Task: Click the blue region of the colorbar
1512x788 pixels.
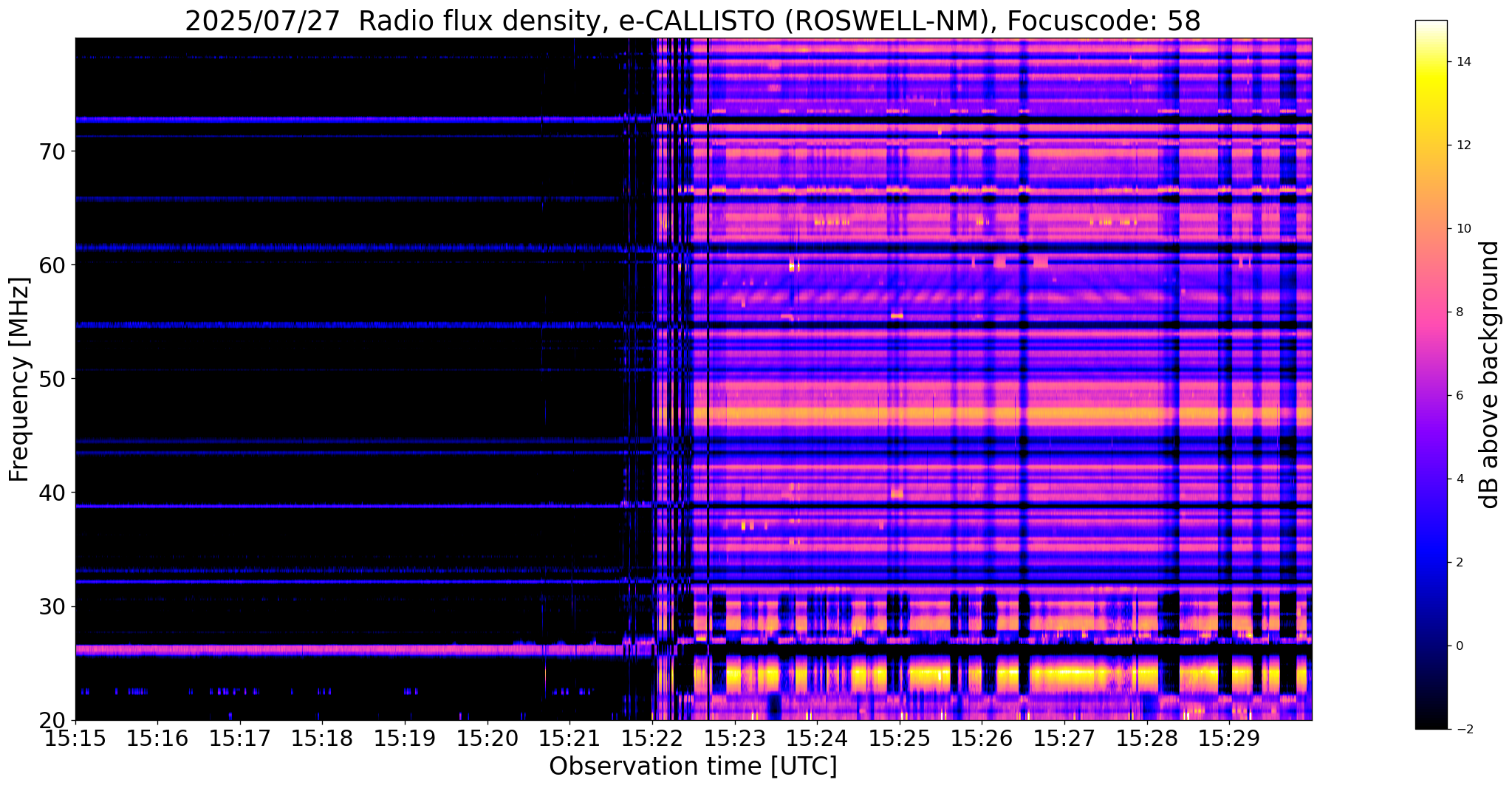Action: (x=1431, y=550)
